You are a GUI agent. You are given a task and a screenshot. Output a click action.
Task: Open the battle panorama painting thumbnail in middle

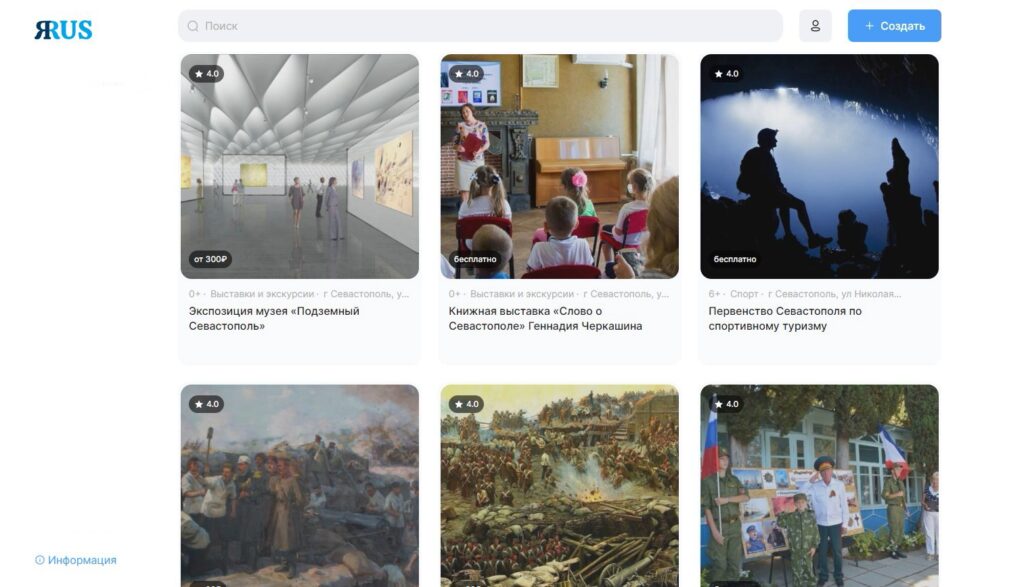pyautogui.click(x=560, y=486)
